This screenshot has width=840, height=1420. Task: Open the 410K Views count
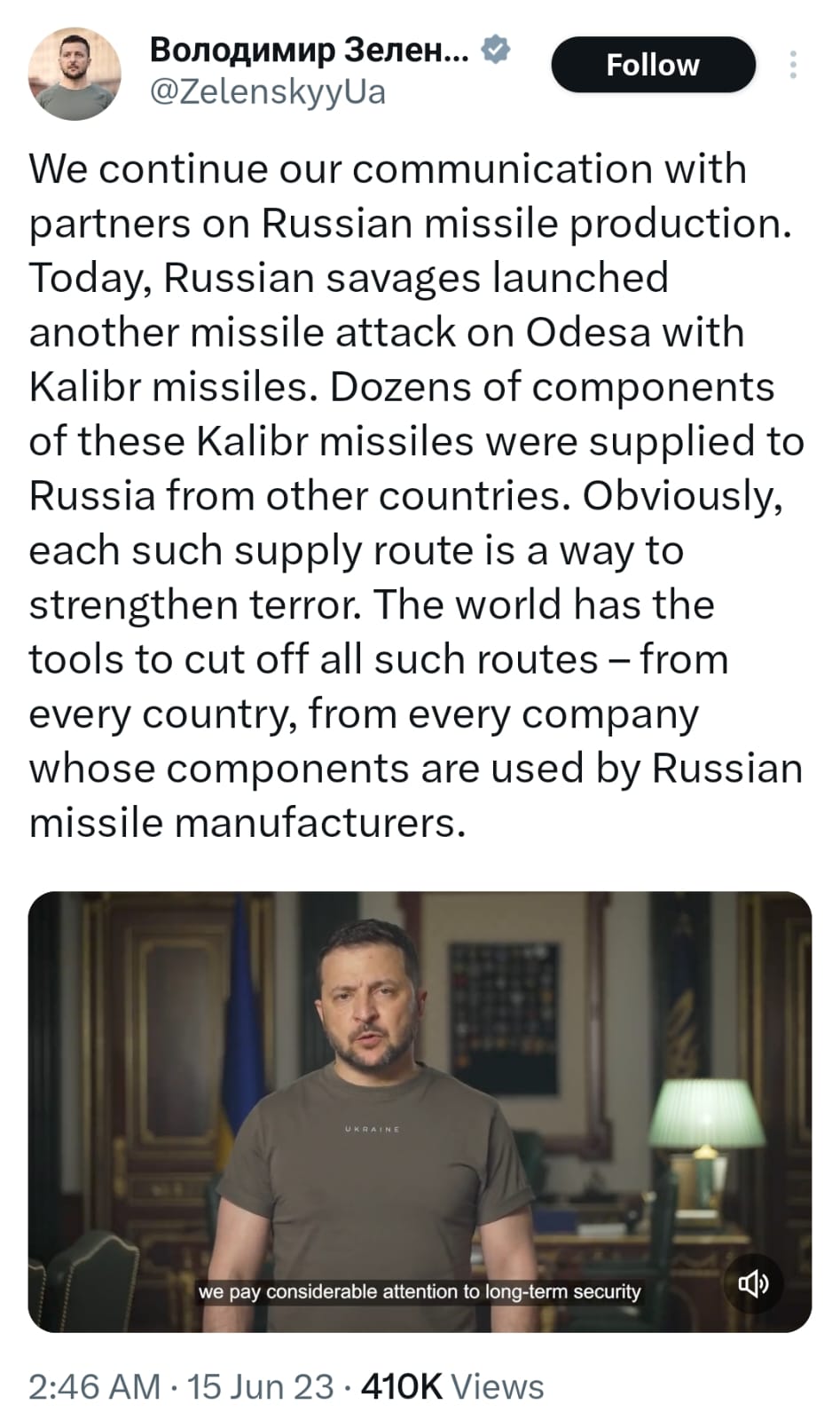click(452, 1386)
